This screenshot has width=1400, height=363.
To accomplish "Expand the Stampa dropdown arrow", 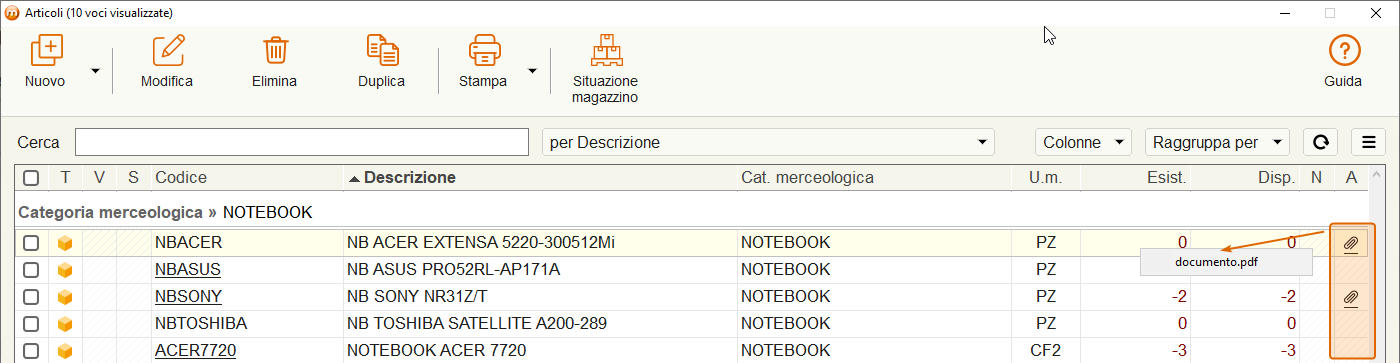I will [533, 70].
